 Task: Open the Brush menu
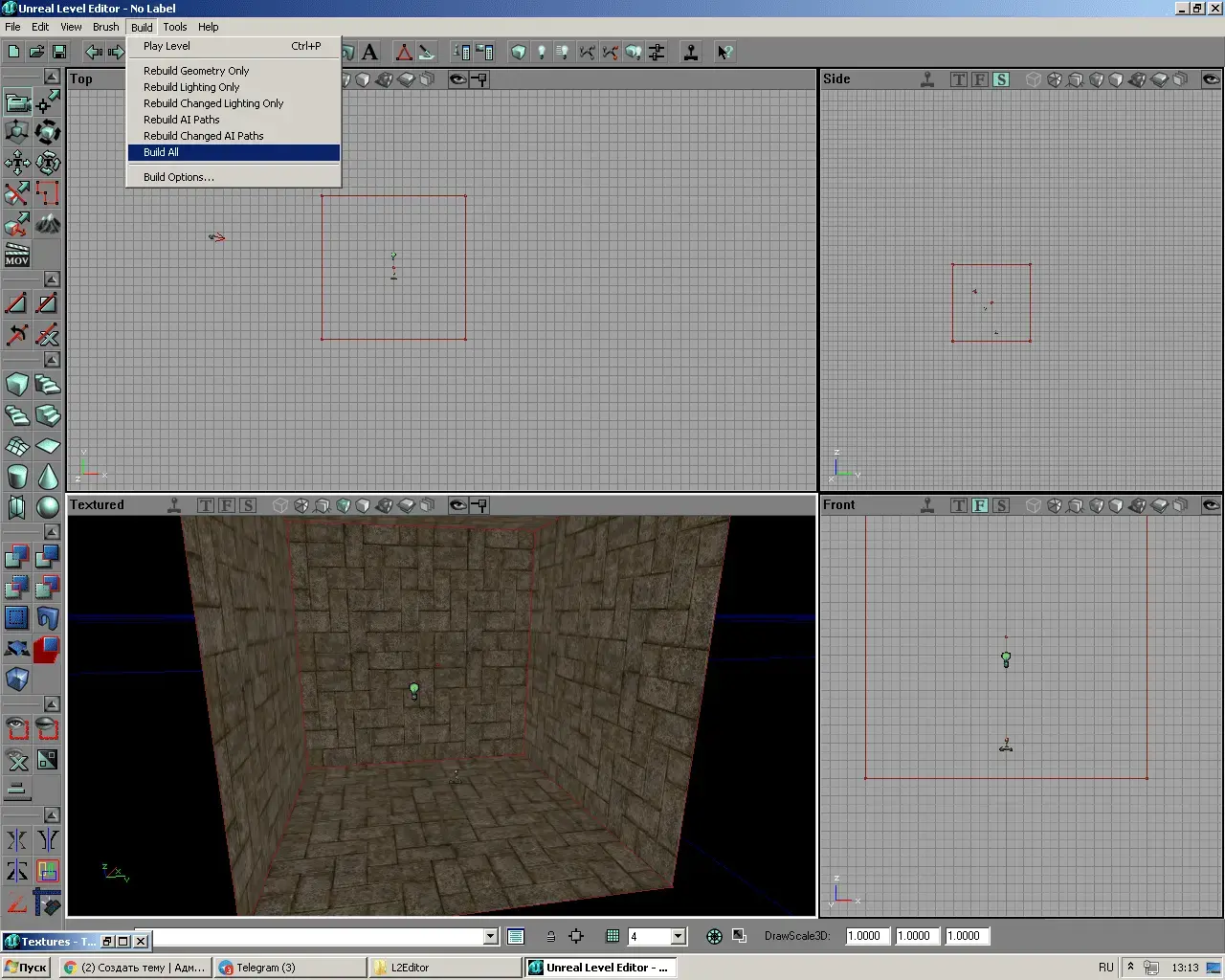[x=105, y=27]
